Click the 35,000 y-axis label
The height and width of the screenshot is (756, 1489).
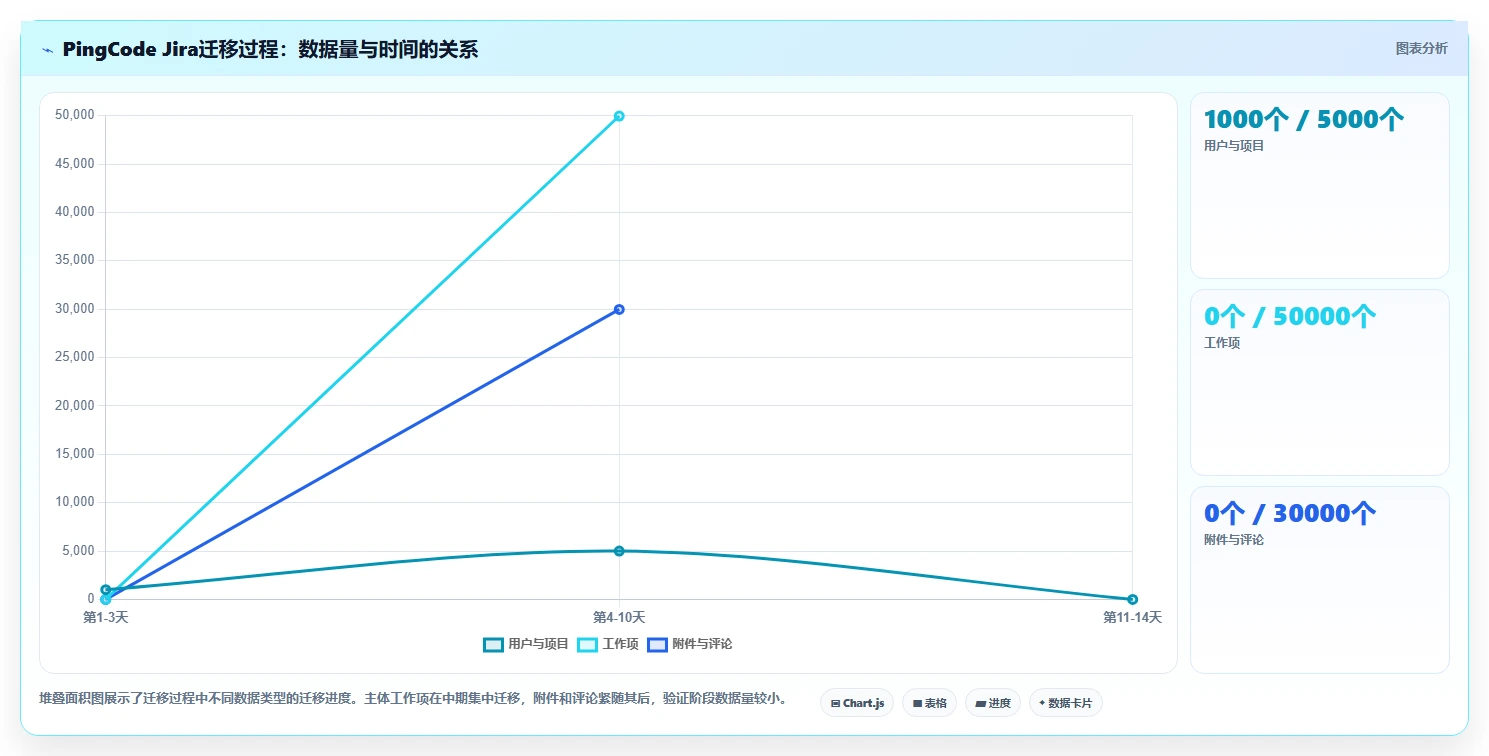(x=75, y=260)
